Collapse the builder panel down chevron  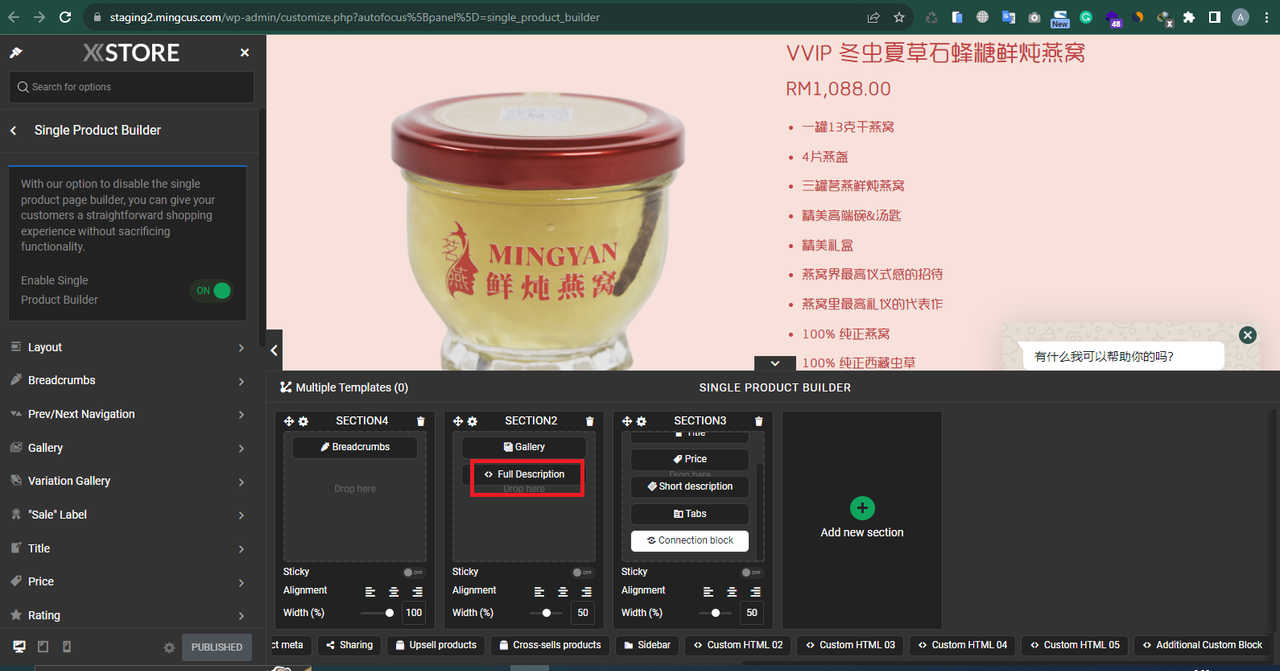tap(774, 363)
